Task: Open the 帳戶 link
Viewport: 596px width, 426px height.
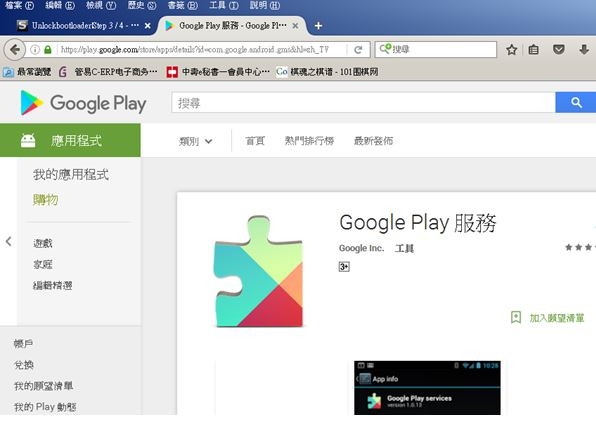Action: point(23,344)
